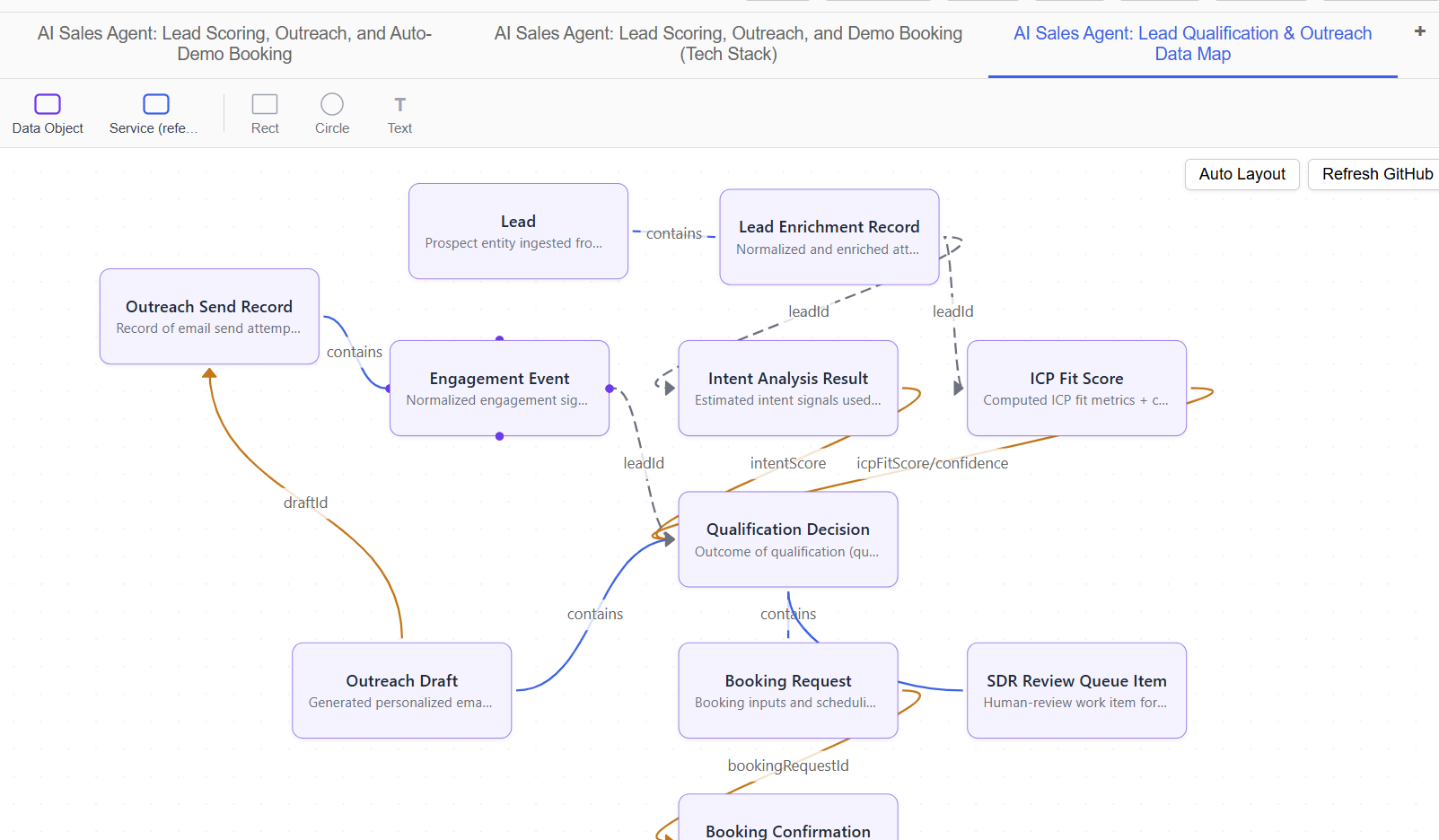Select the bookingRequestId edge label
This screenshot has width=1439, height=840.
point(787,766)
